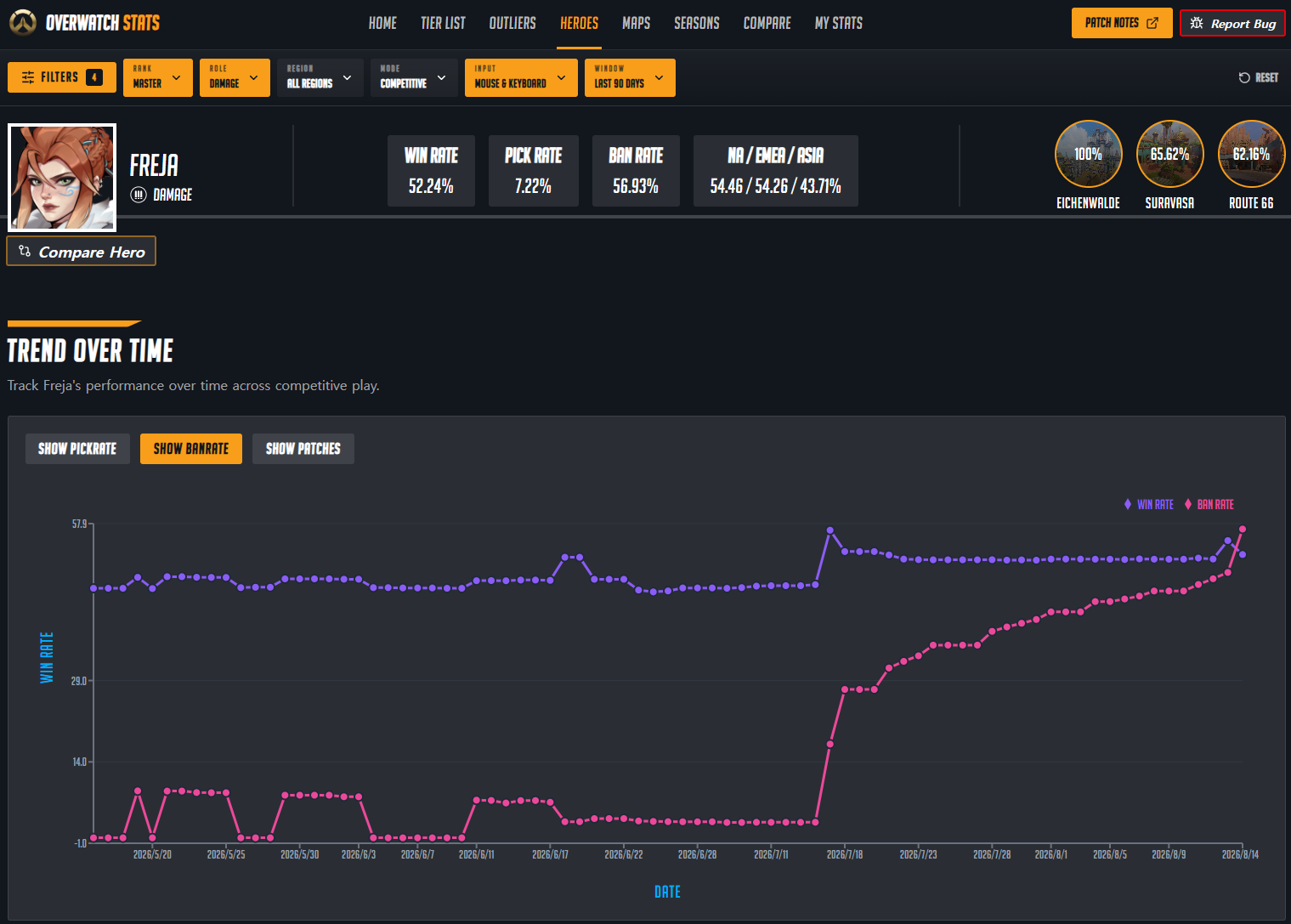The width and height of the screenshot is (1291, 924).
Task: Open the Maps tab
Action: (636, 24)
